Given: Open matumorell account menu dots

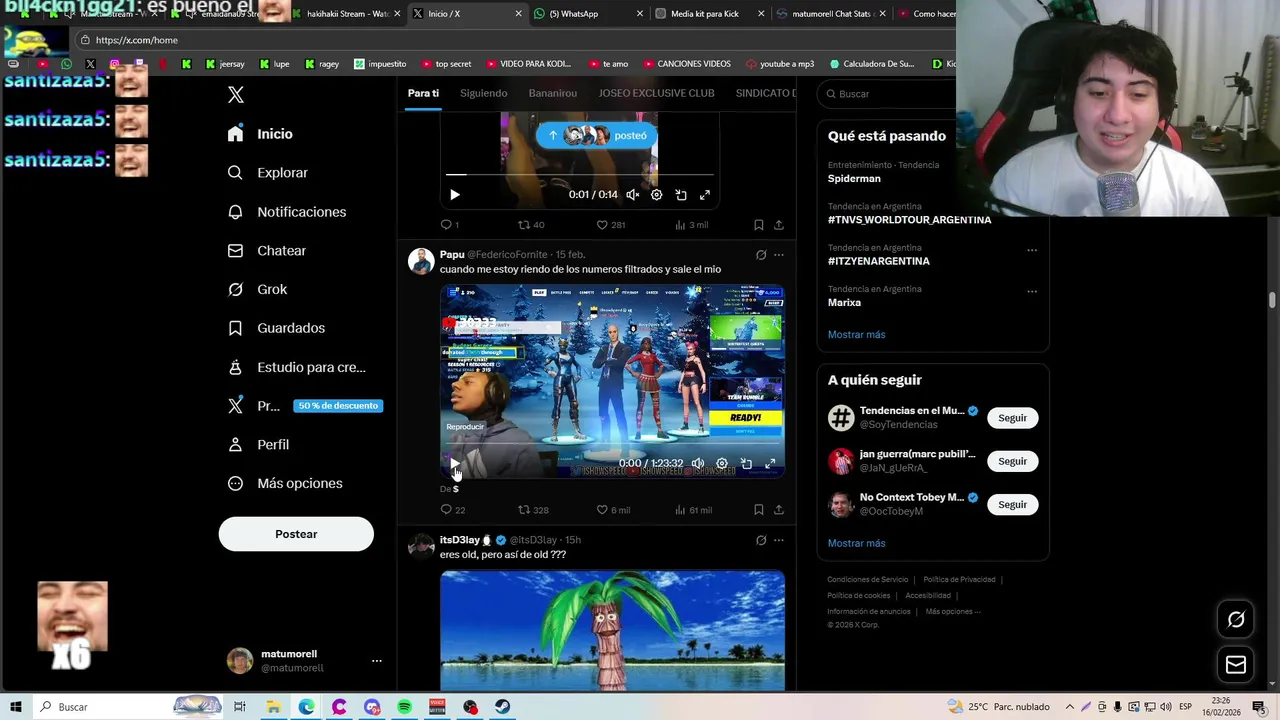Looking at the screenshot, I should (x=376, y=661).
